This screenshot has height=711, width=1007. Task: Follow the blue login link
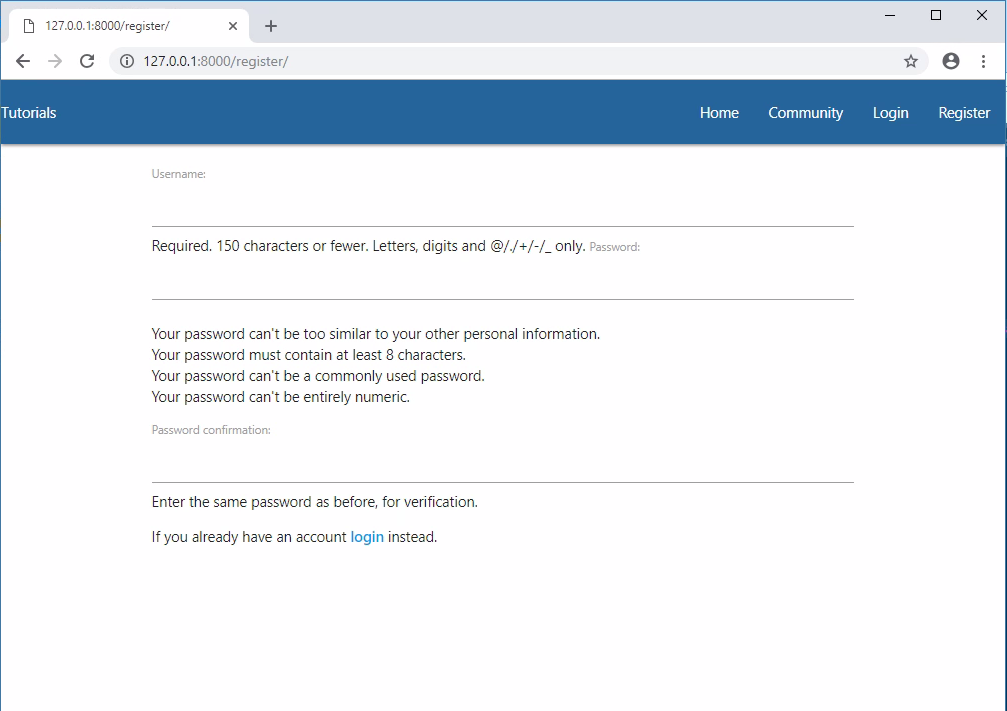(367, 537)
